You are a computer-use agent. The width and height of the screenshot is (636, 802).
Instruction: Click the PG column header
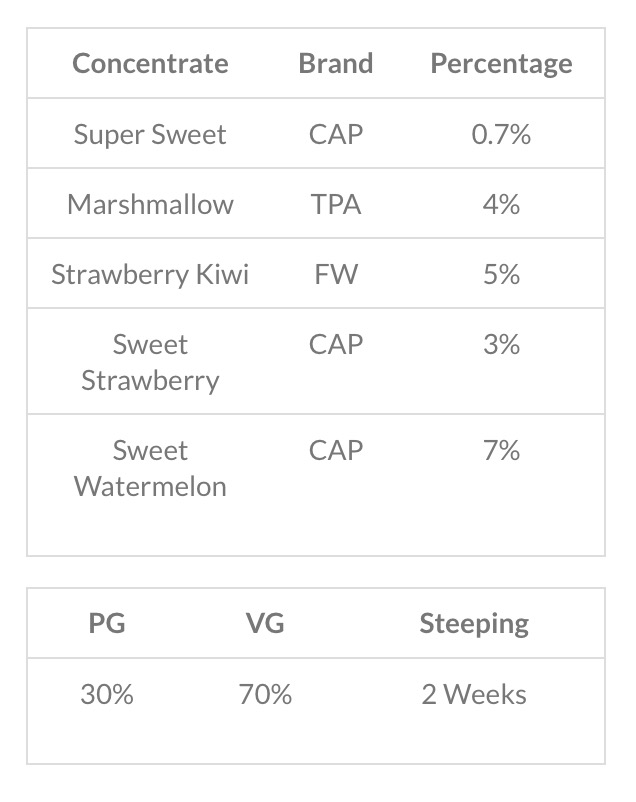pyautogui.click(x=107, y=624)
